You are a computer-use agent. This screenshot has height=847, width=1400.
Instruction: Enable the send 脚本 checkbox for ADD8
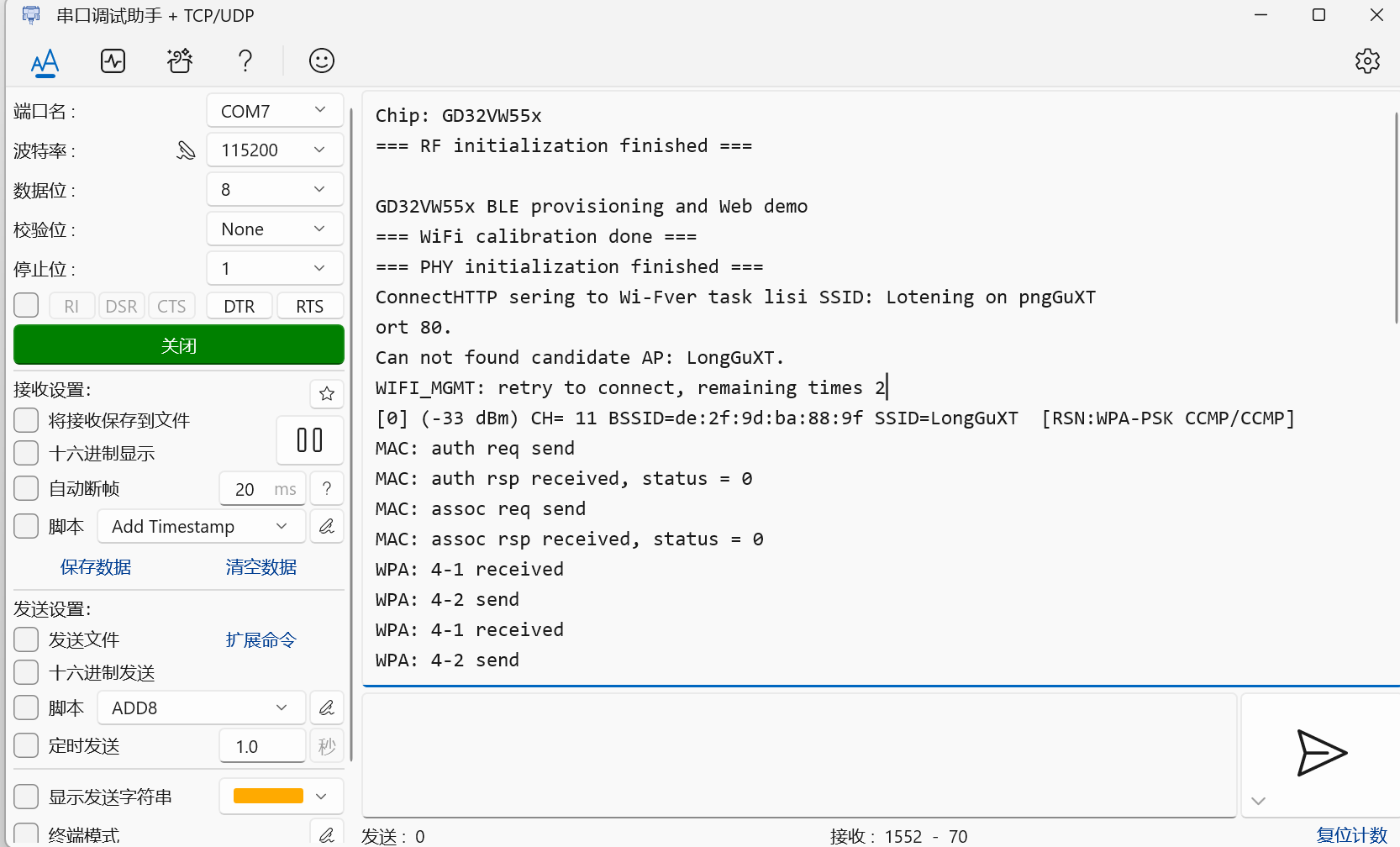(x=26, y=708)
